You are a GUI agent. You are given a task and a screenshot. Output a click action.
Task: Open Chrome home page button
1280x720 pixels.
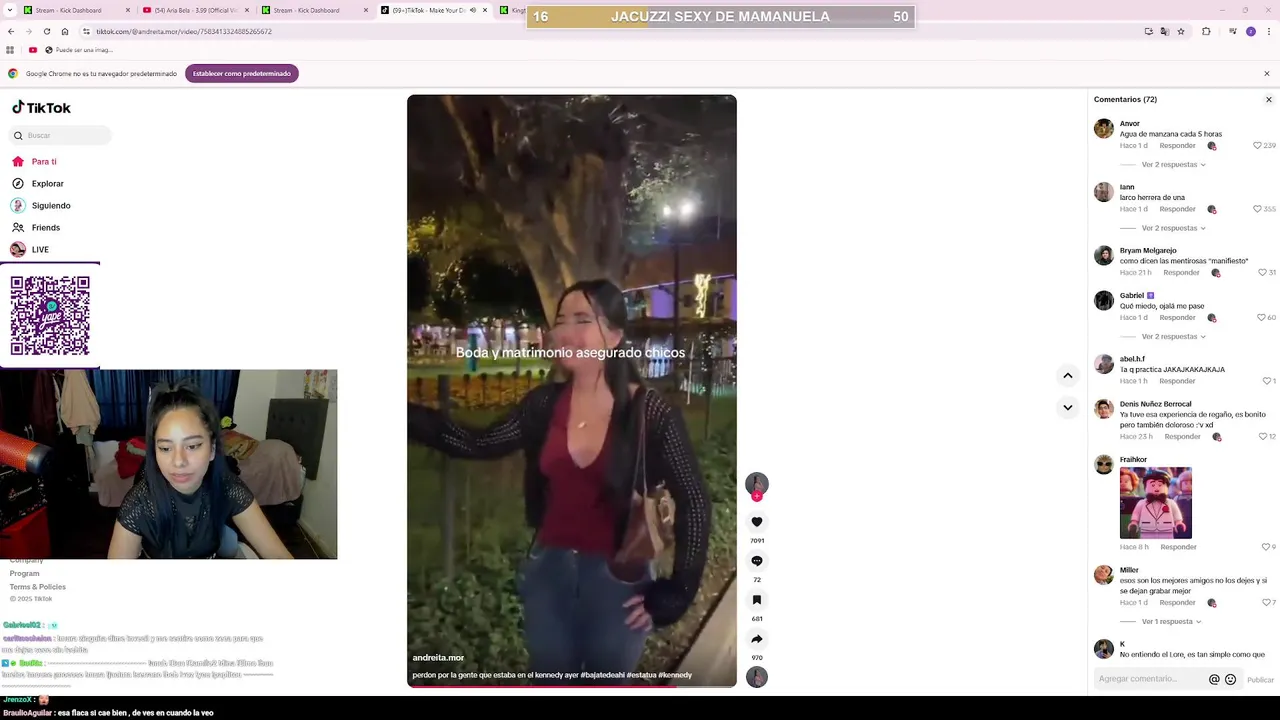tap(65, 31)
